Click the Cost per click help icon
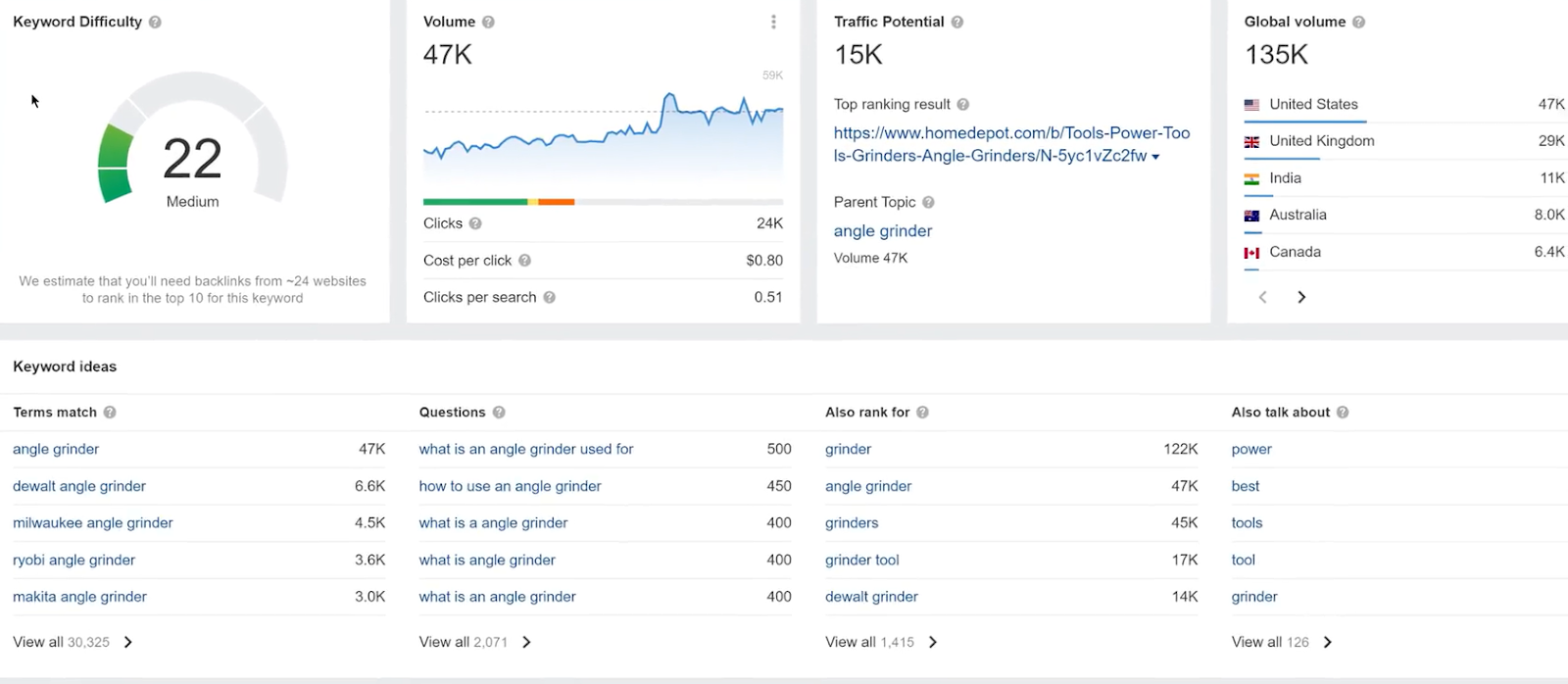1568x684 pixels. point(524,261)
